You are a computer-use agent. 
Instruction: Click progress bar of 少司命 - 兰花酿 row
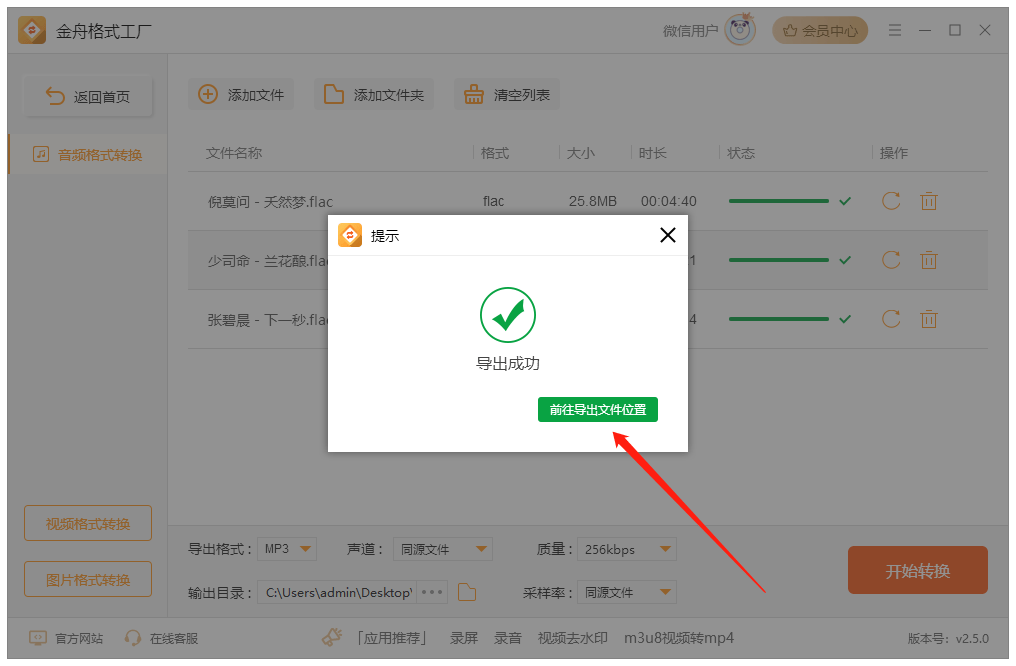click(778, 260)
